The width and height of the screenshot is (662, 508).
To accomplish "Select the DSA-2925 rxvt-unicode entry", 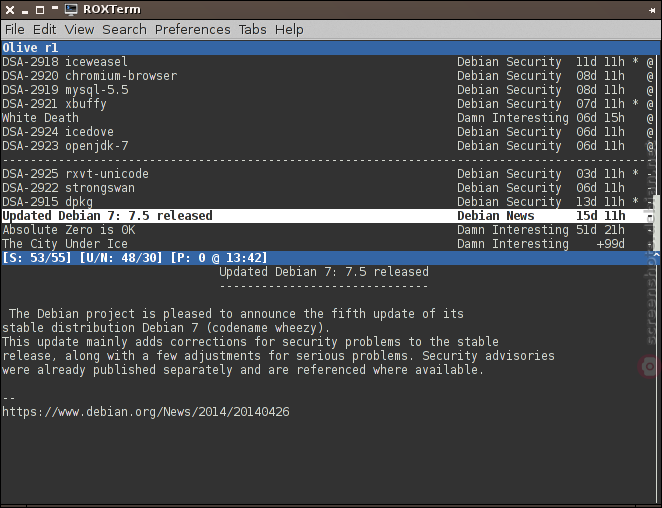I will point(328,174).
